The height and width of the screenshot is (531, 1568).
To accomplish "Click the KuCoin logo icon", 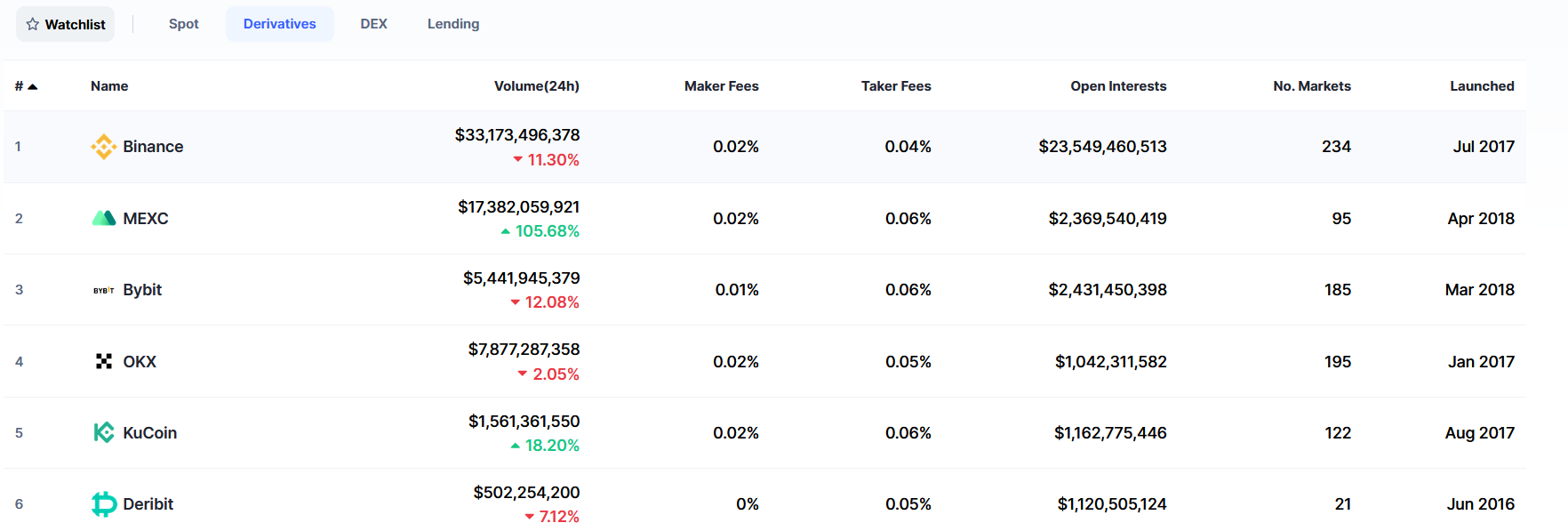I will (104, 433).
